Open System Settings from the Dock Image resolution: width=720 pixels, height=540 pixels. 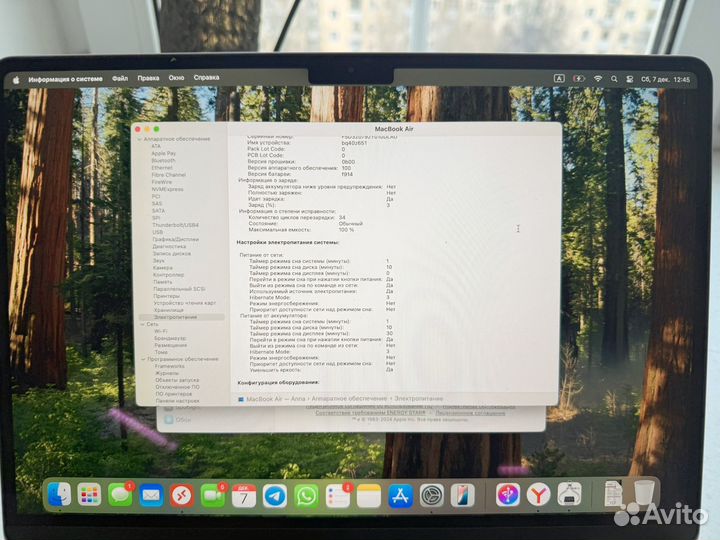click(x=432, y=495)
